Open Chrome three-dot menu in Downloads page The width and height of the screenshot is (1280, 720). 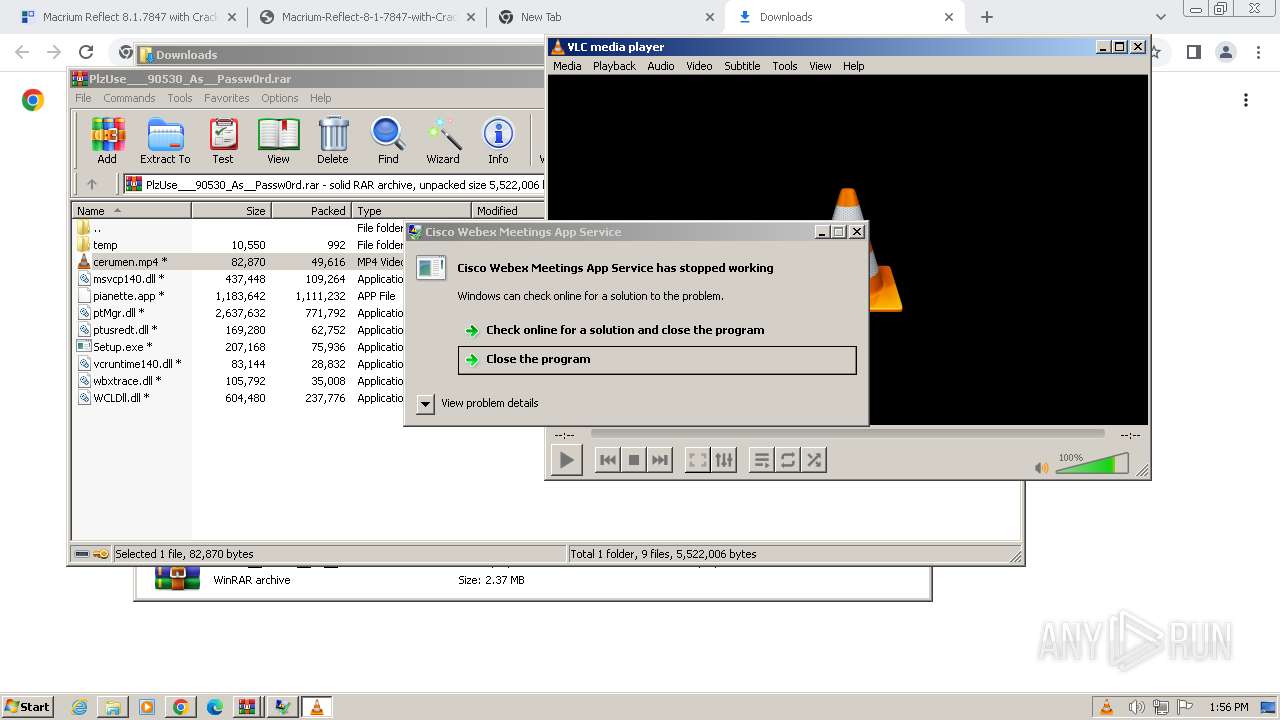pos(1246,100)
